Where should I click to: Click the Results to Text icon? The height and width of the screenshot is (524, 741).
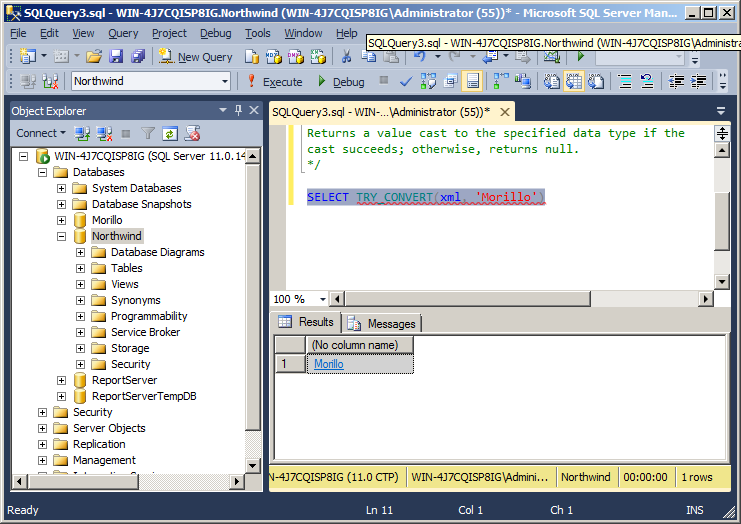tap(551, 81)
